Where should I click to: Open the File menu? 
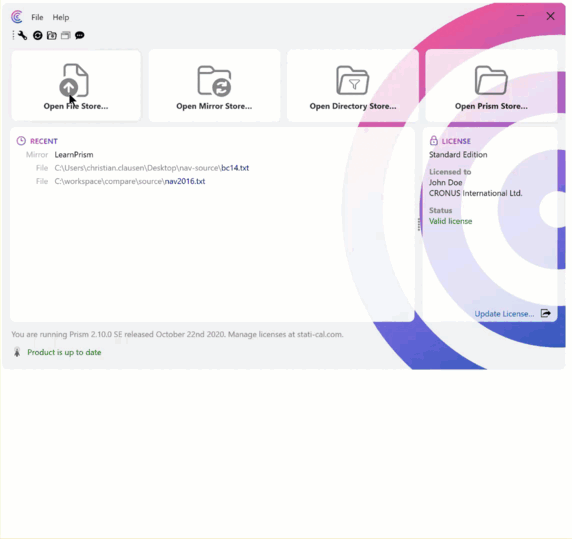click(37, 17)
